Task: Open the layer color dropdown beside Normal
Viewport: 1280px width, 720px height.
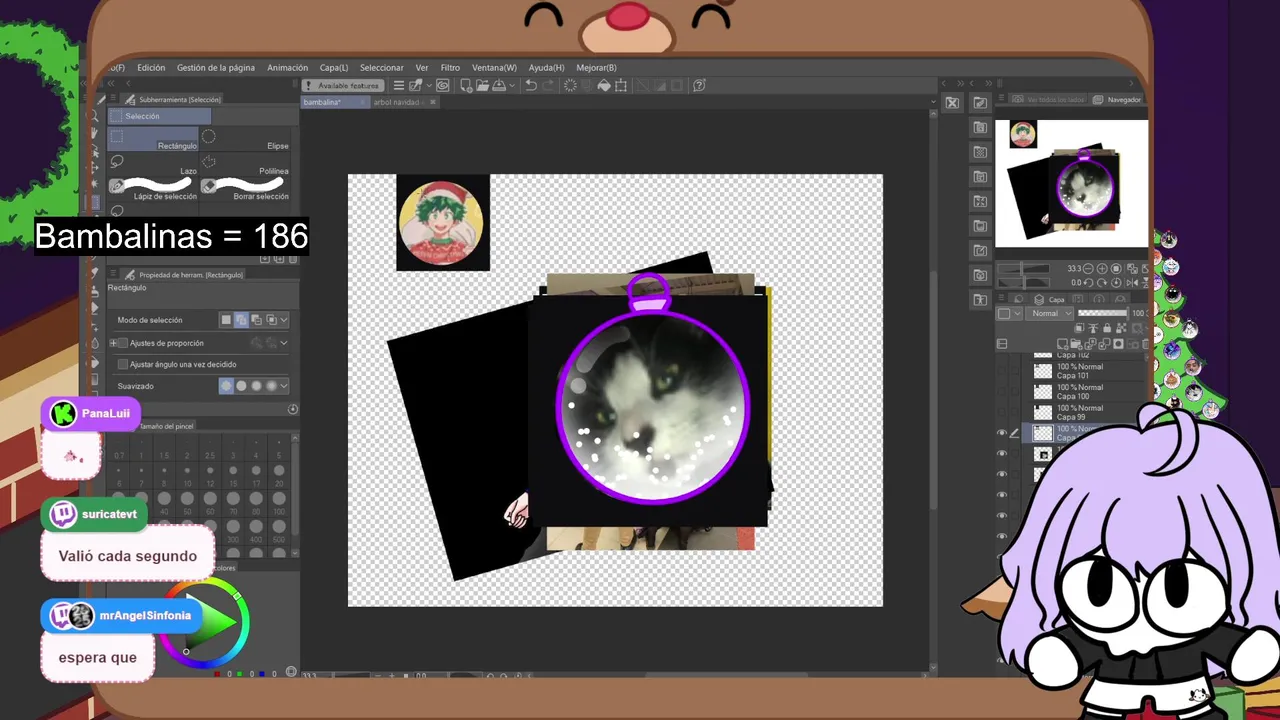Action: tap(1010, 313)
